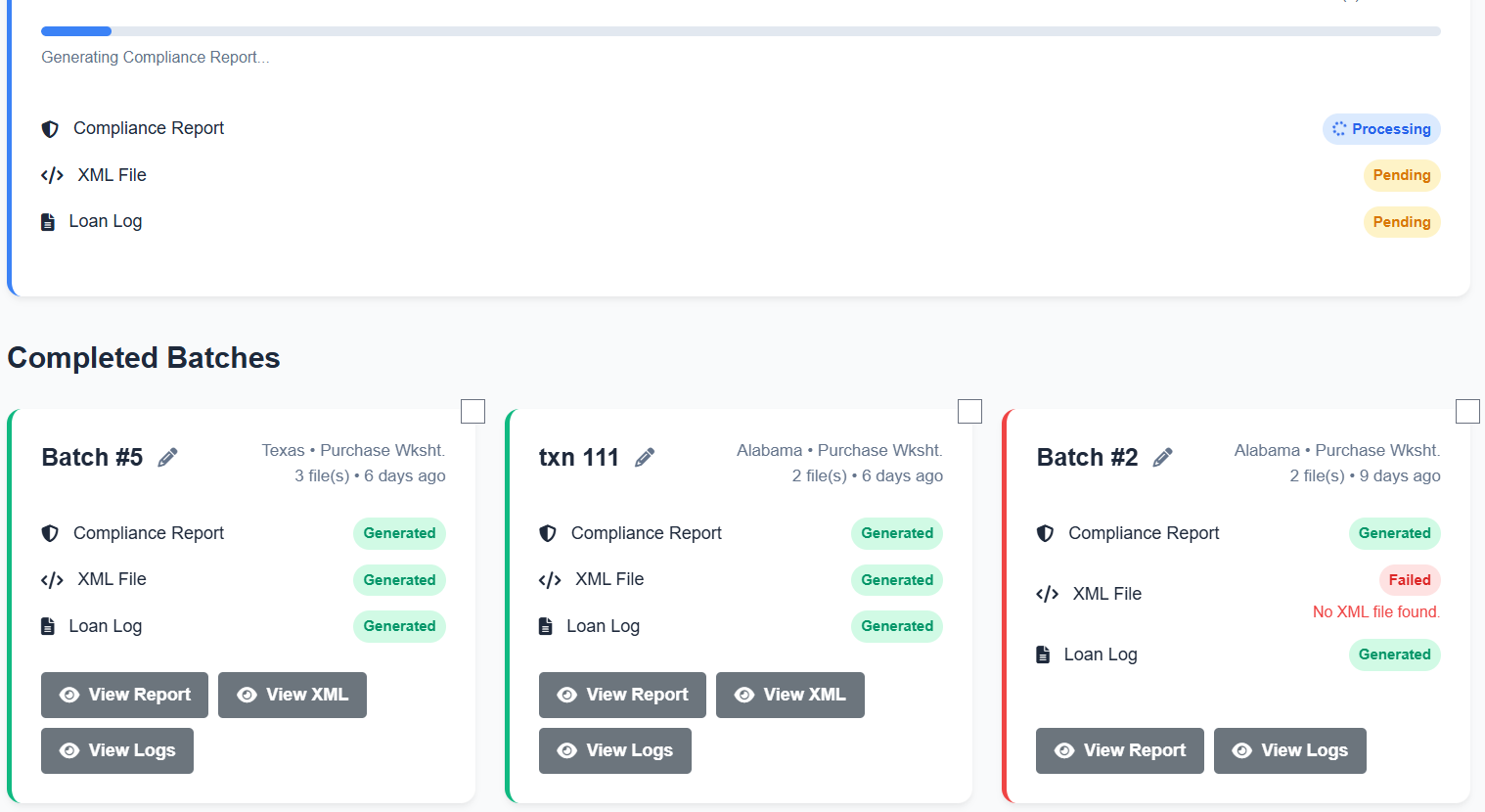Rename txn 111 using its pencil icon
This screenshot has width=1485, height=812.
pos(645,458)
